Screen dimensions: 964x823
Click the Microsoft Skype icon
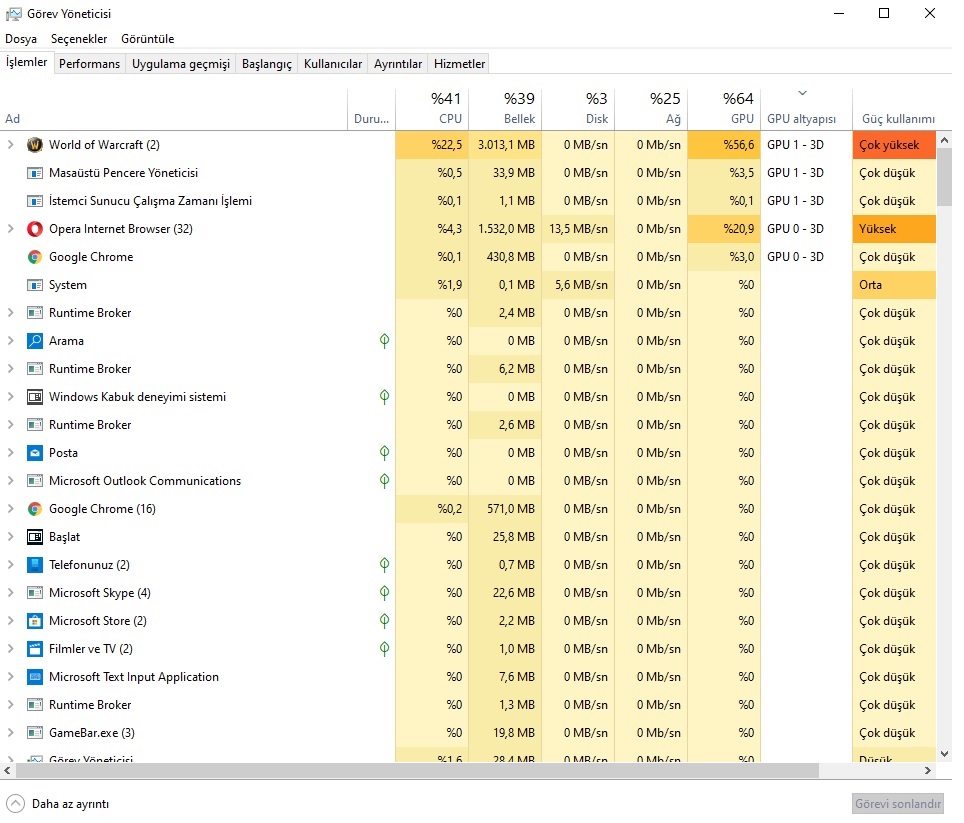(35, 593)
